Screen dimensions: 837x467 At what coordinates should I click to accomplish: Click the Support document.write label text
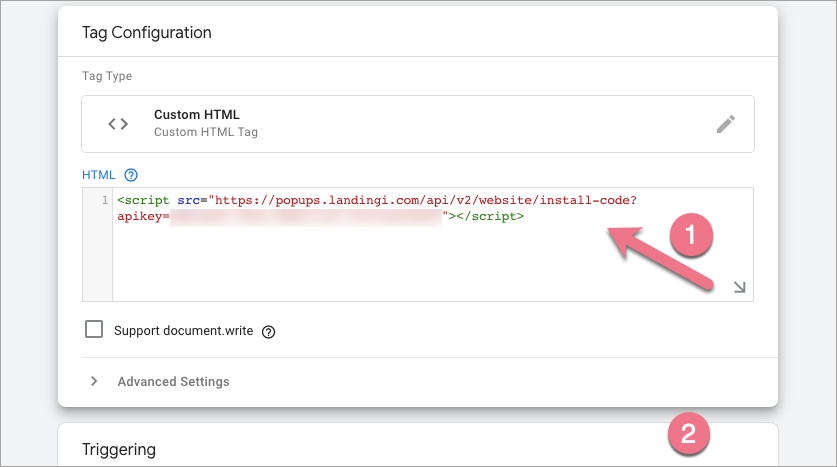pos(183,331)
